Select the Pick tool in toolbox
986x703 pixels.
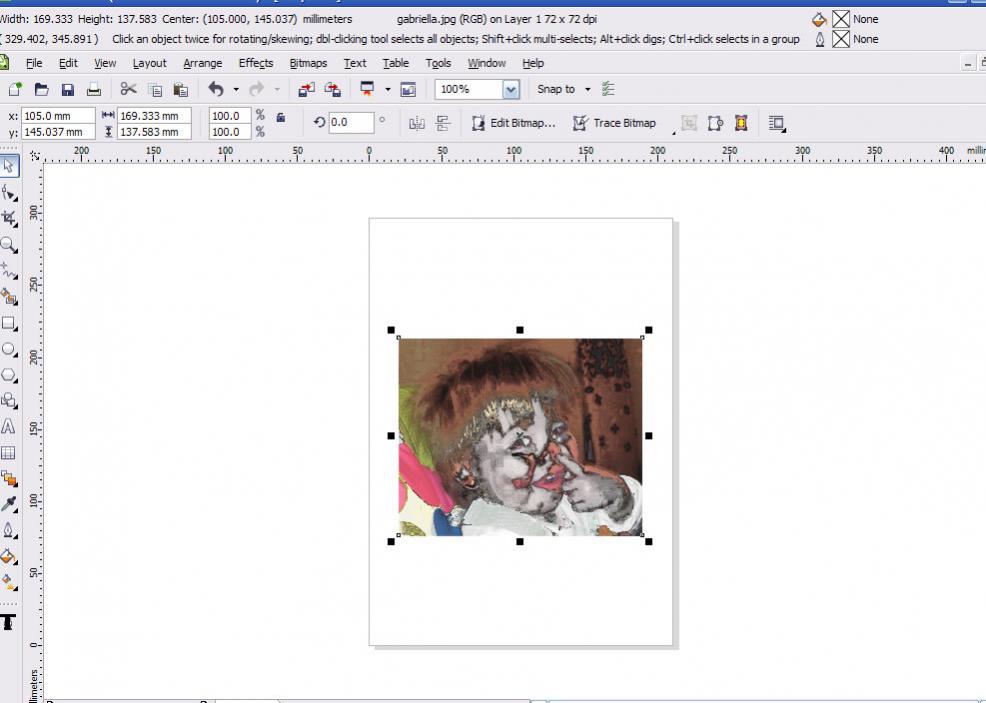(x=9, y=166)
